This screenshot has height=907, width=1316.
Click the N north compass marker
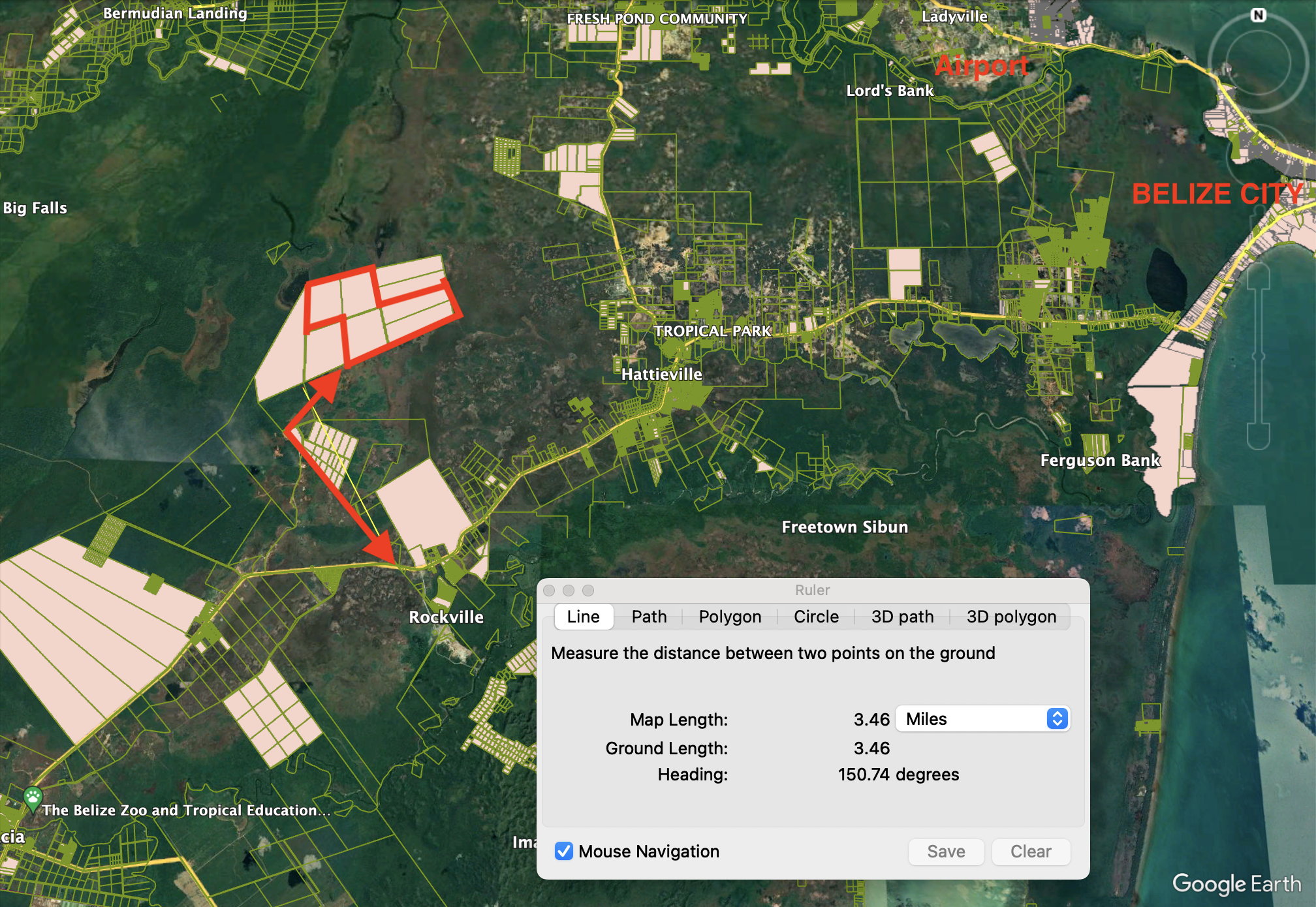(x=1258, y=15)
